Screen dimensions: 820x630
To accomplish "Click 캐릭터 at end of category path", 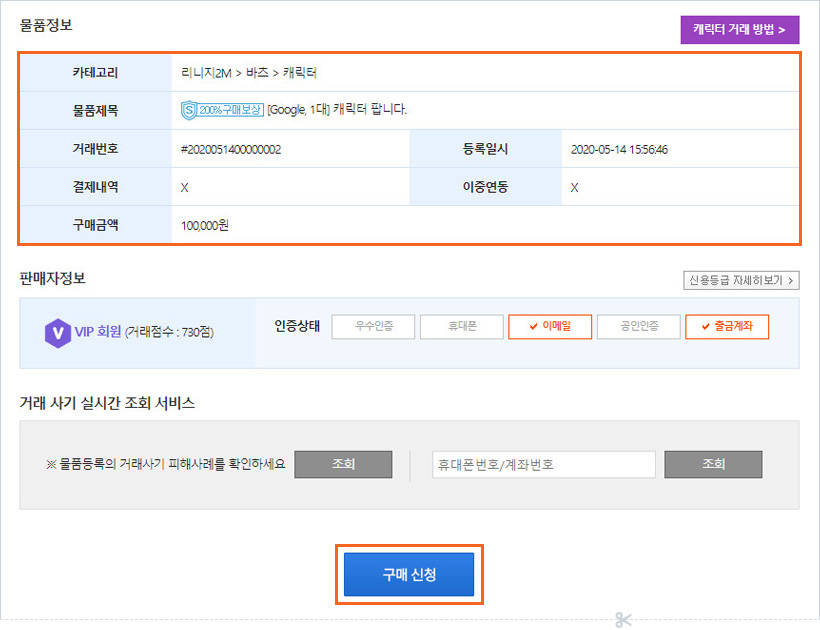I will point(300,72).
